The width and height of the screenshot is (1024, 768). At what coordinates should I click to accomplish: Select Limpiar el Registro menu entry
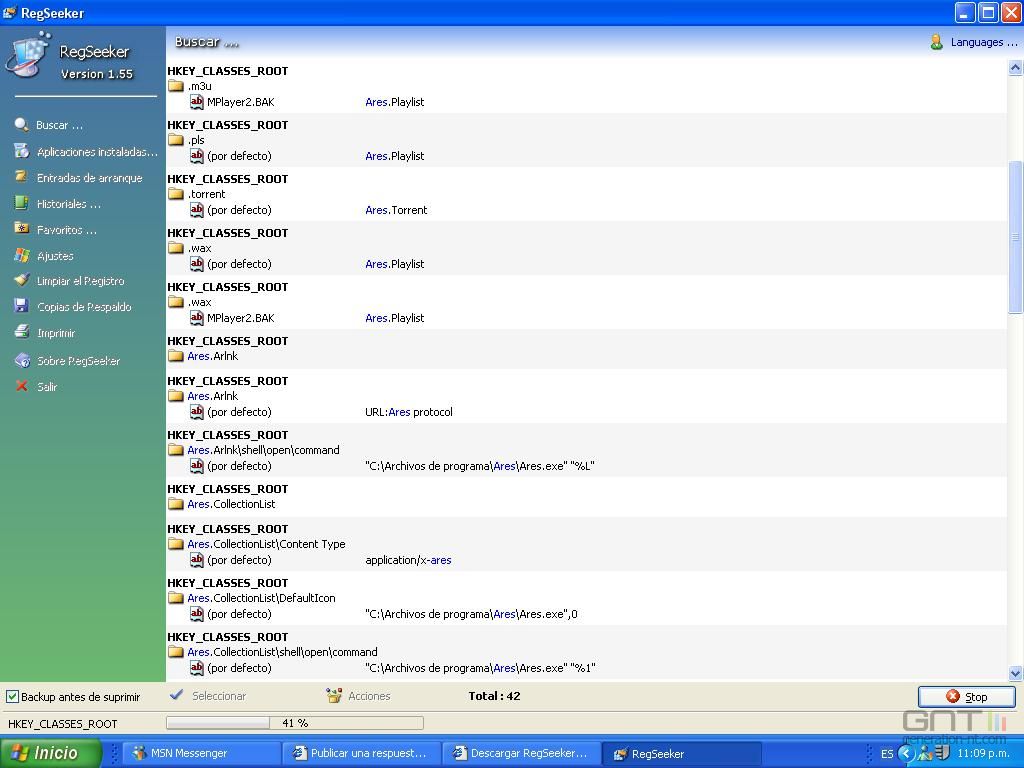click(80, 281)
